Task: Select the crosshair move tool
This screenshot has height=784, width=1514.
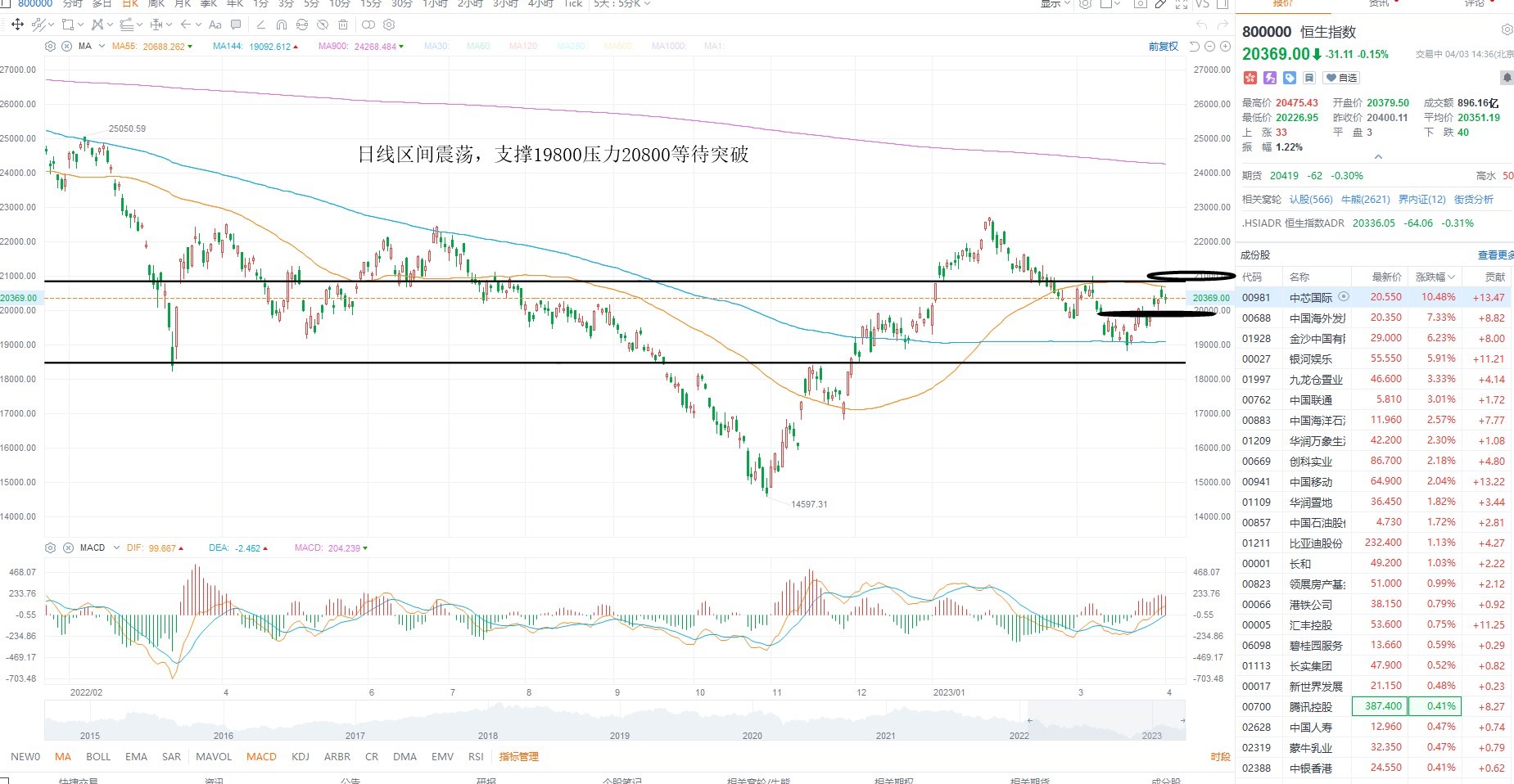Action: tap(17, 25)
